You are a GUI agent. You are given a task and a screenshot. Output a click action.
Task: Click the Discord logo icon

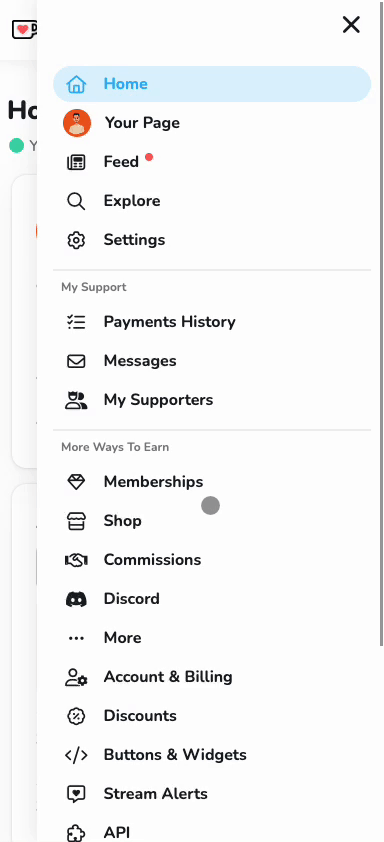[x=76, y=599]
